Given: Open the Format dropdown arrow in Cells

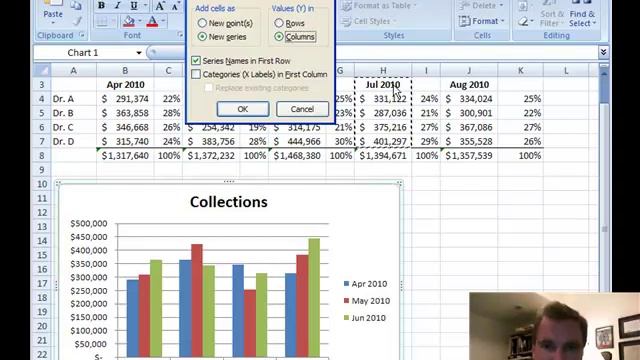Looking at the screenshot, I should [x=502, y=21].
